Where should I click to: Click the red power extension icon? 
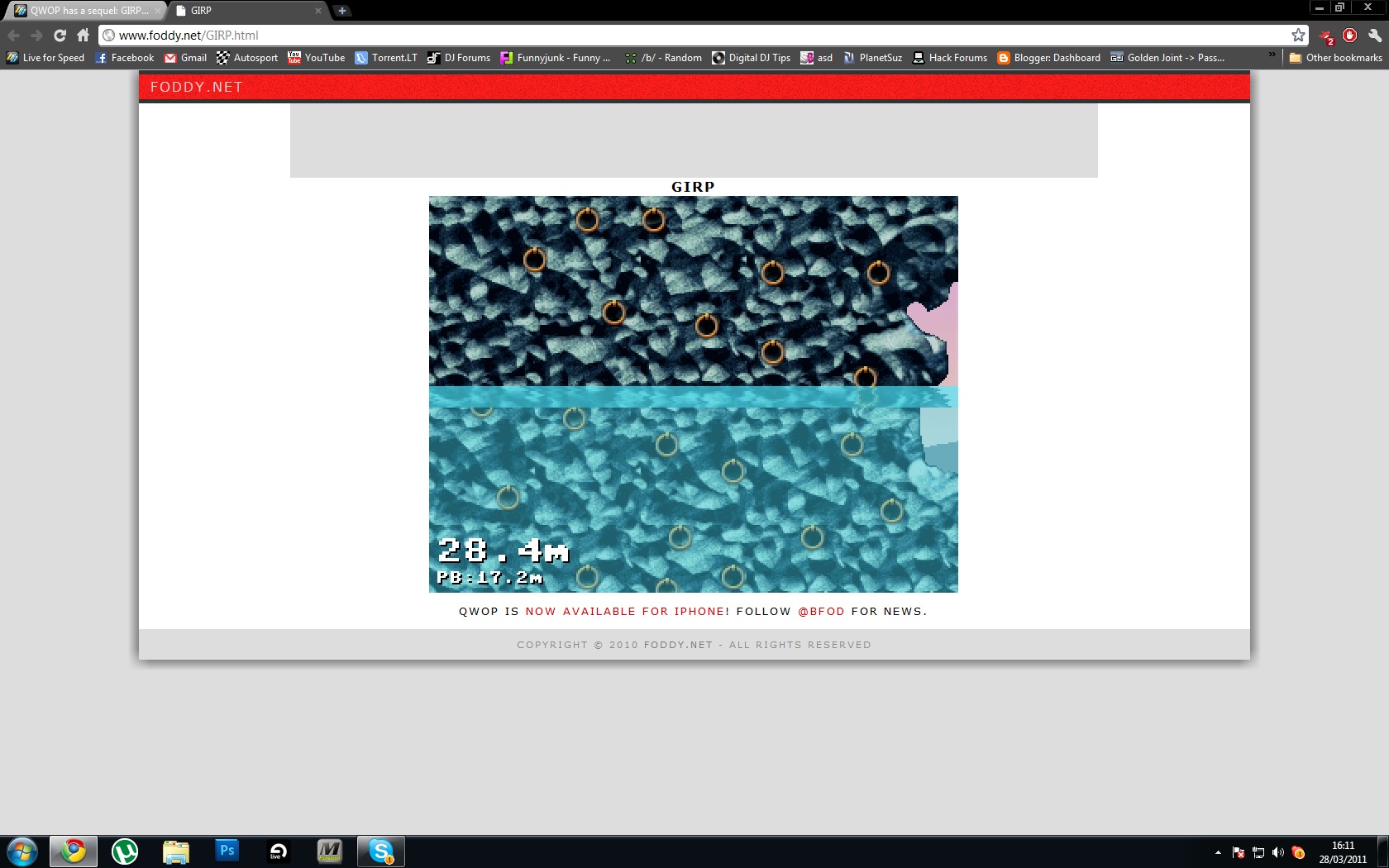(x=1350, y=36)
